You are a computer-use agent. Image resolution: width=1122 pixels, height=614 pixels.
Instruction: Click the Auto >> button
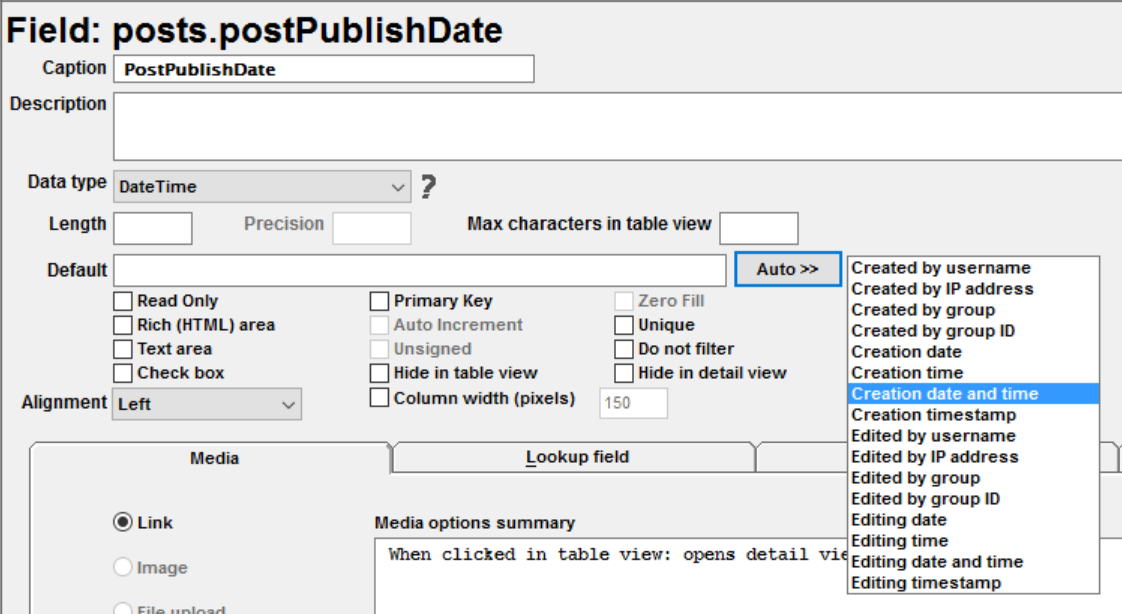pyautogui.click(x=788, y=270)
